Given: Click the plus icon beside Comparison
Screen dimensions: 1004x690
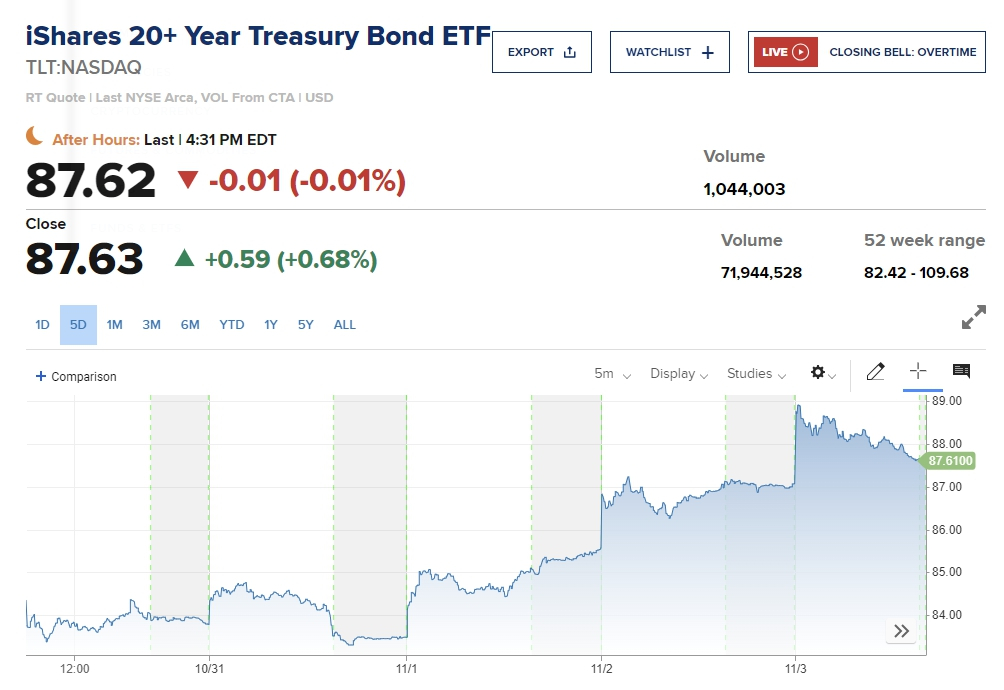Looking at the screenshot, I should pos(41,377).
